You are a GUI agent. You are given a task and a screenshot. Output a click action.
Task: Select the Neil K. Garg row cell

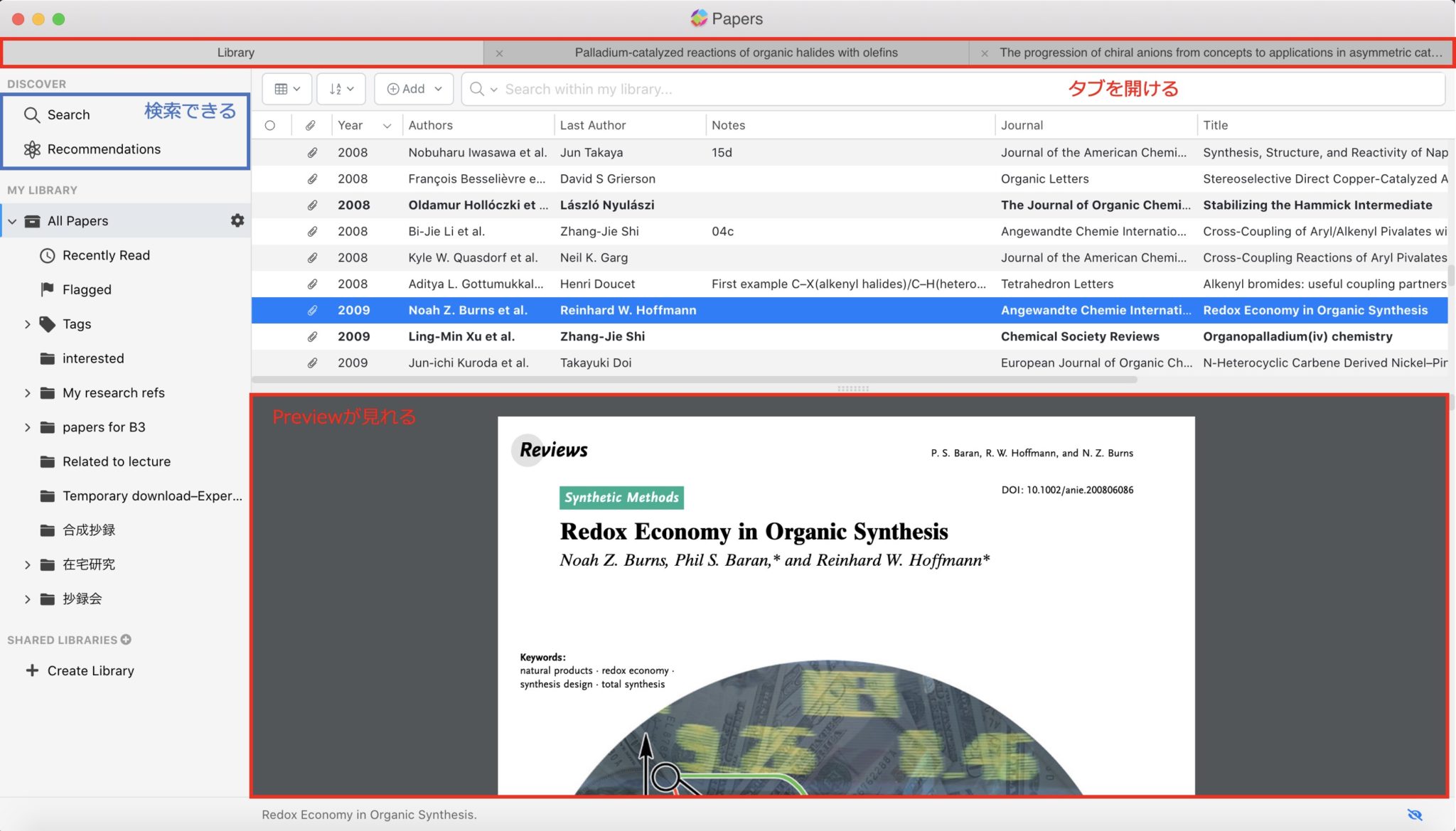593,257
